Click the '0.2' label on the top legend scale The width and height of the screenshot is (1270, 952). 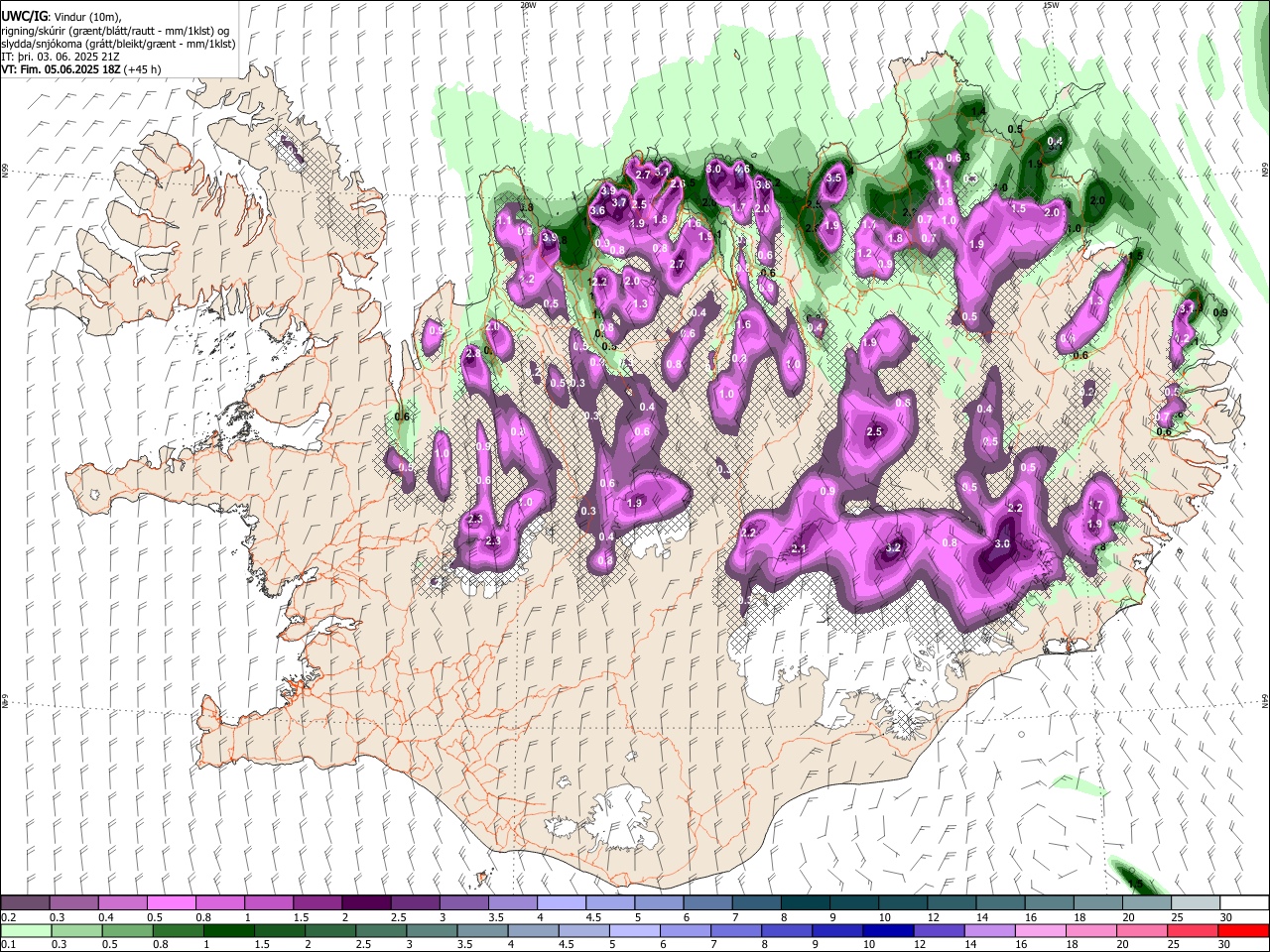click(8, 917)
